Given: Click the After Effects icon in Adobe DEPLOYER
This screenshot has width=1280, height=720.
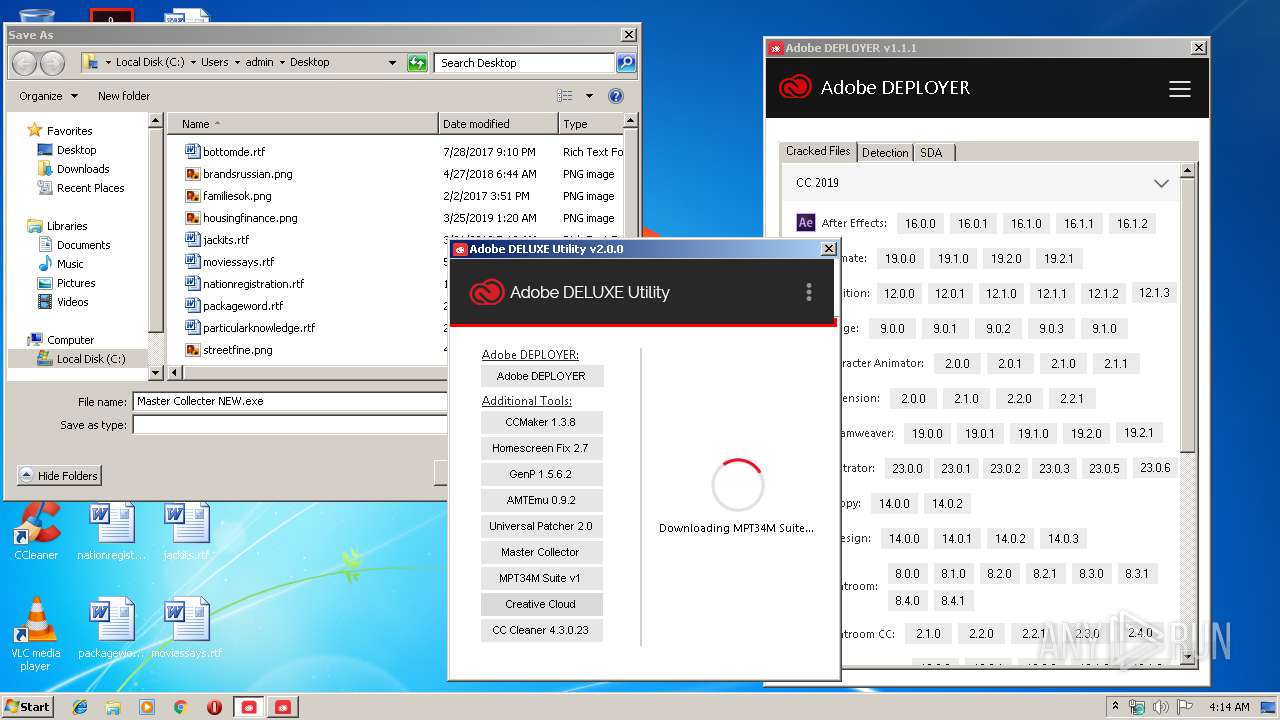Looking at the screenshot, I should pos(806,223).
